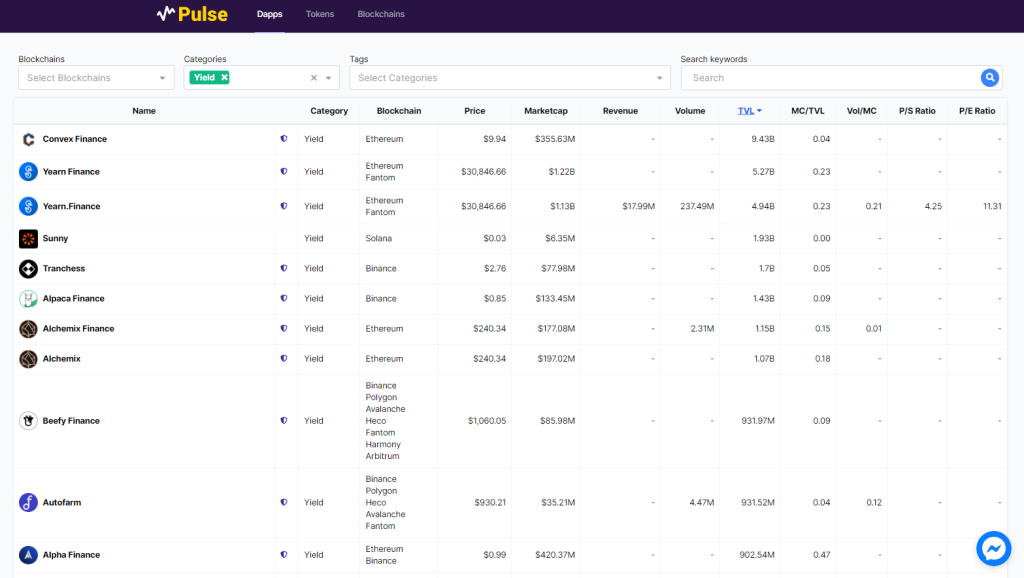Clear all selected categories
Viewport: 1024px width, 578px height.
pyautogui.click(x=313, y=78)
